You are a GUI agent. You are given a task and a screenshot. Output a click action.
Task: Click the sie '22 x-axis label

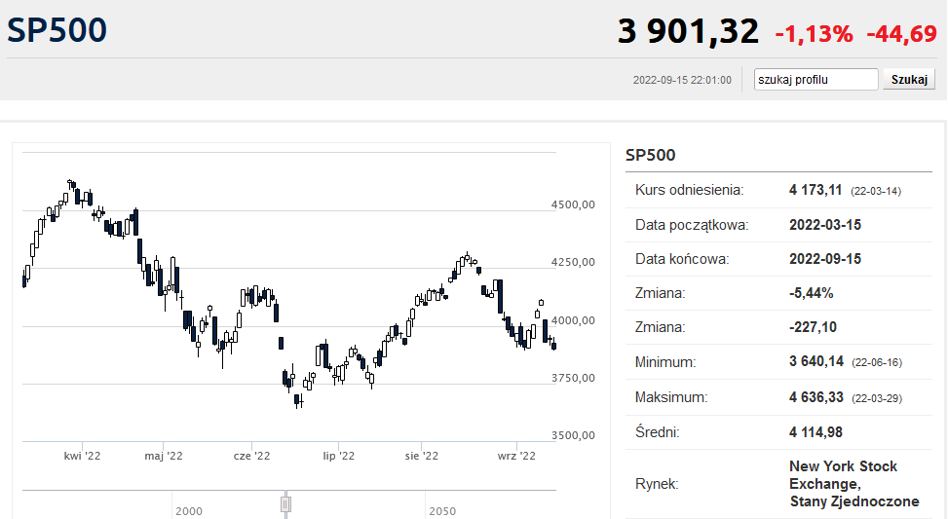421,455
